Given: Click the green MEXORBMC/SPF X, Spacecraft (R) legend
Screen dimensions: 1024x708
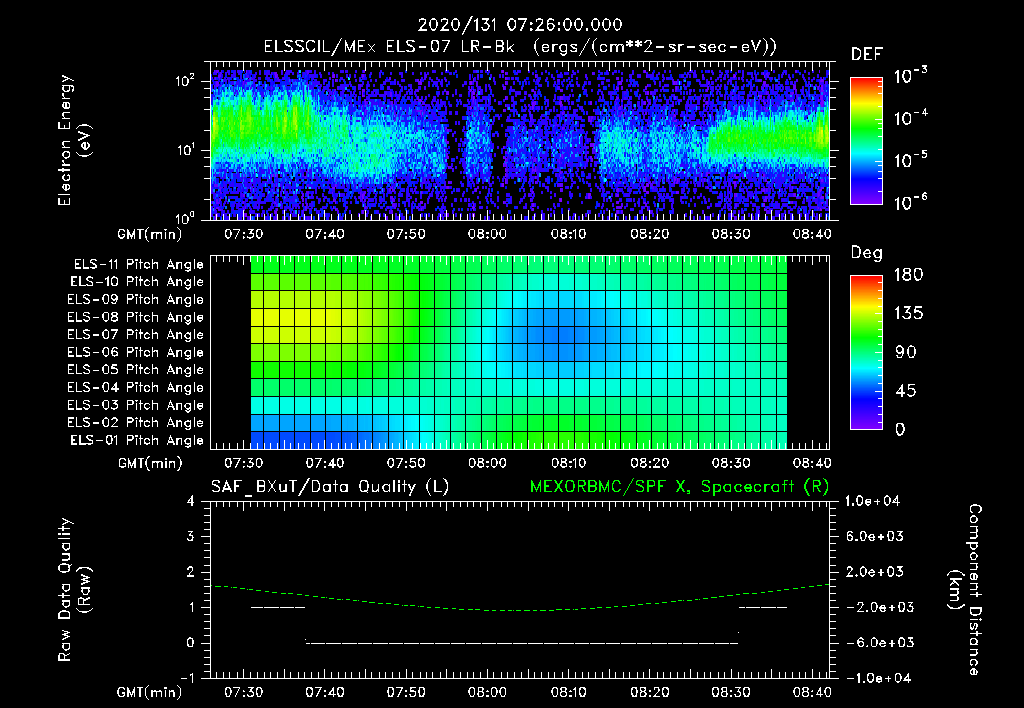Looking at the screenshot, I should 679,487.
